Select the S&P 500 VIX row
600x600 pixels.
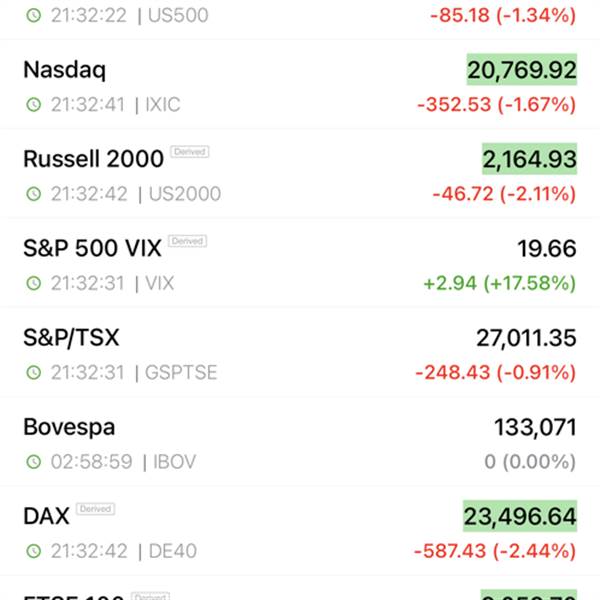(300, 262)
